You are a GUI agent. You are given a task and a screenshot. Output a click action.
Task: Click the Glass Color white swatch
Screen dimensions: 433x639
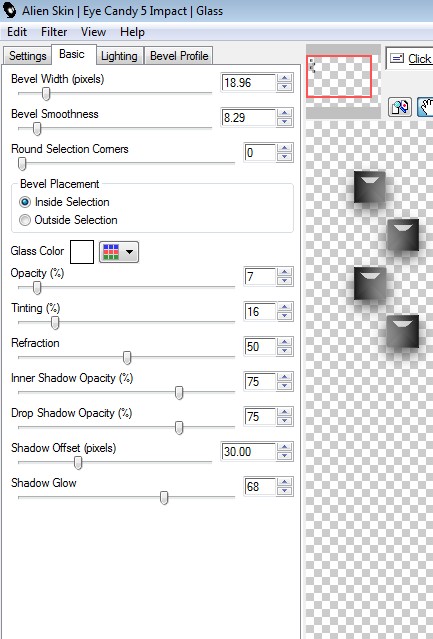82,252
